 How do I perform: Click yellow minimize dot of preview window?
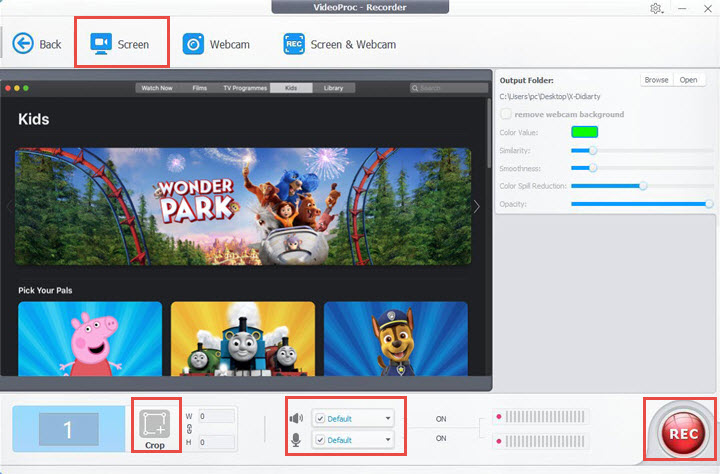coord(17,88)
